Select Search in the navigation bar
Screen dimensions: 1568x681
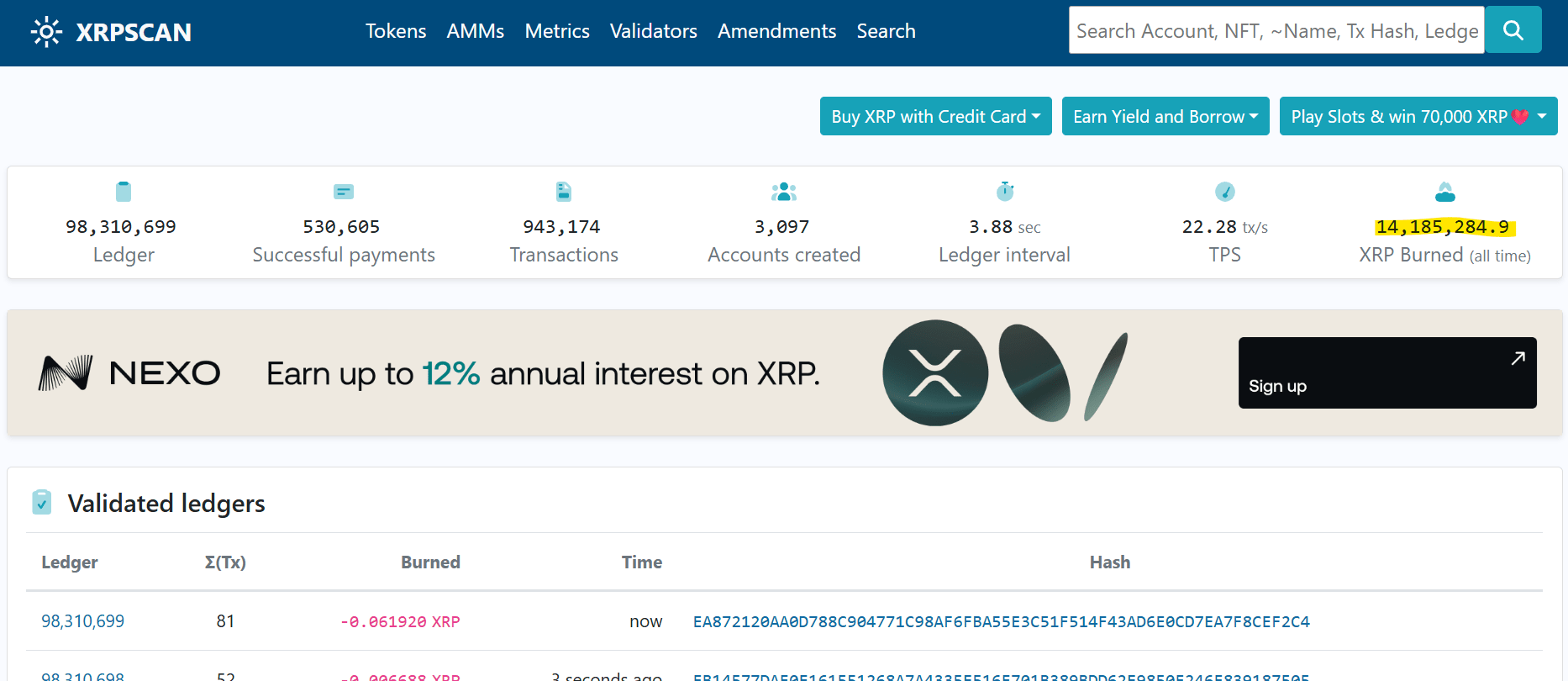(x=887, y=31)
